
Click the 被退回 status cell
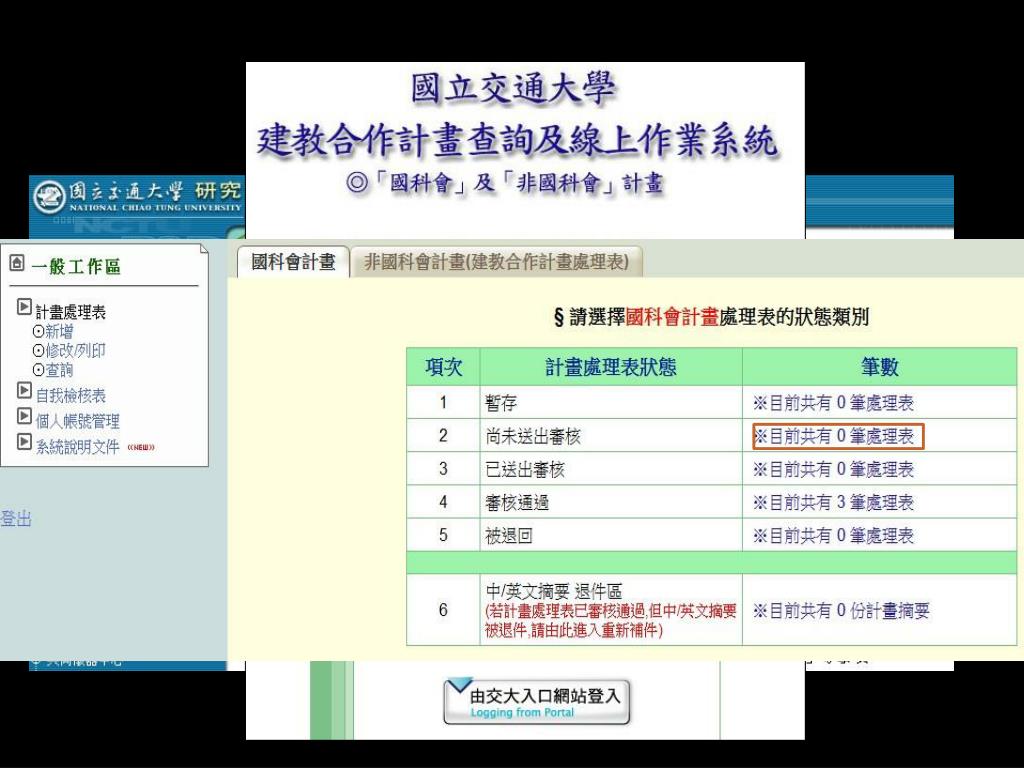[611, 536]
